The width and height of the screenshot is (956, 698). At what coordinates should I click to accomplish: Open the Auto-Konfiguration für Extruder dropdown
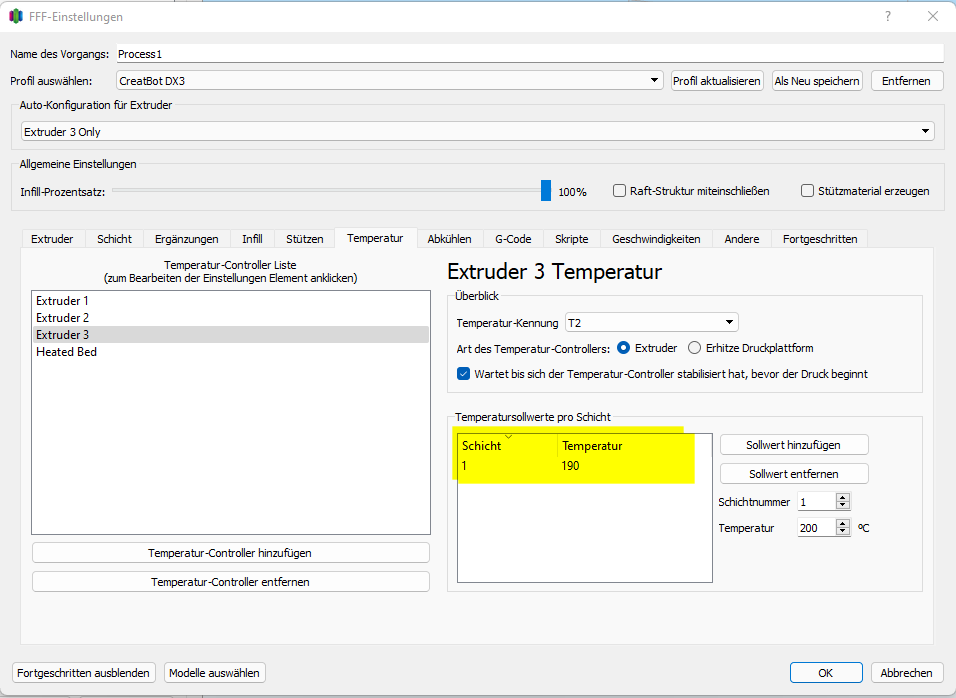(x=478, y=131)
